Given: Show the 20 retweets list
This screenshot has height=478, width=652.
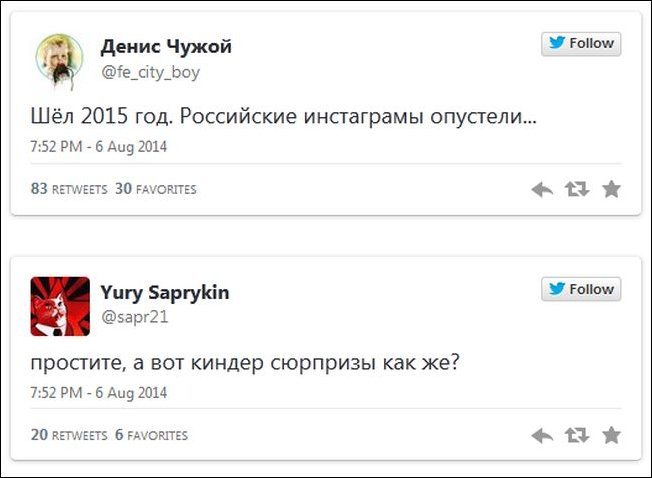Looking at the screenshot, I should (x=68, y=435).
